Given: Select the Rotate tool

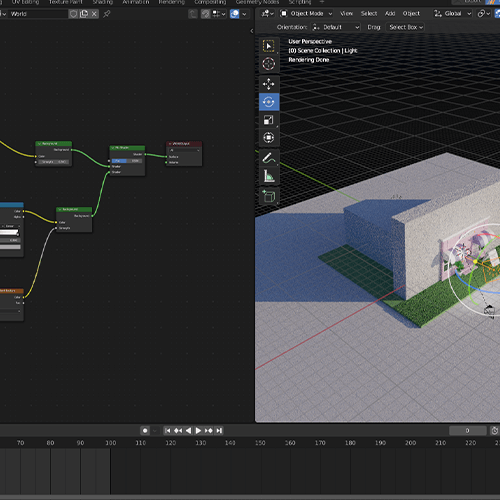Looking at the screenshot, I should click(269, 102).
